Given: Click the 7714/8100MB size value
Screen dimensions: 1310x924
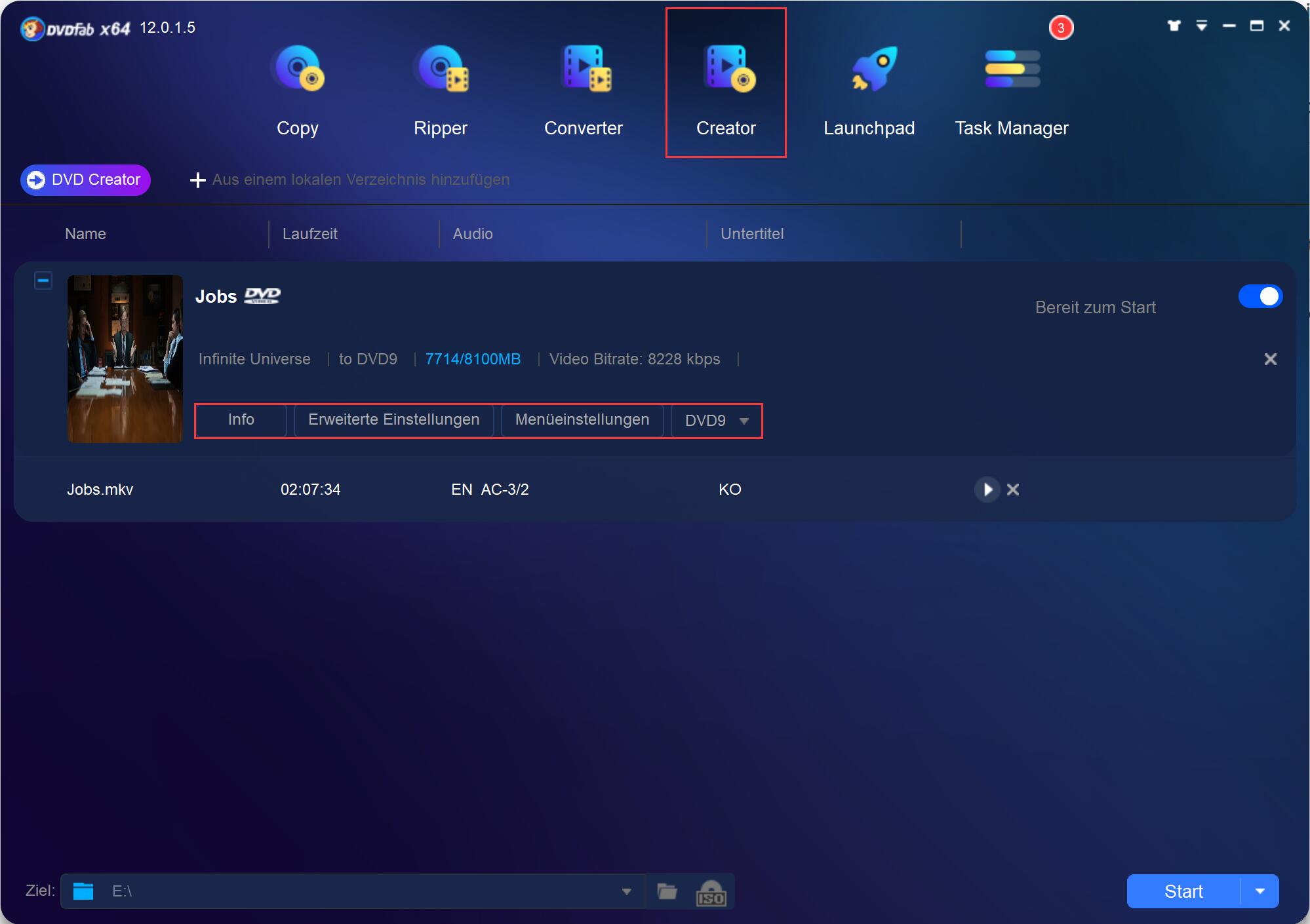Looking at the screenshot, I should pyautogui.click(x=473, y=359).
